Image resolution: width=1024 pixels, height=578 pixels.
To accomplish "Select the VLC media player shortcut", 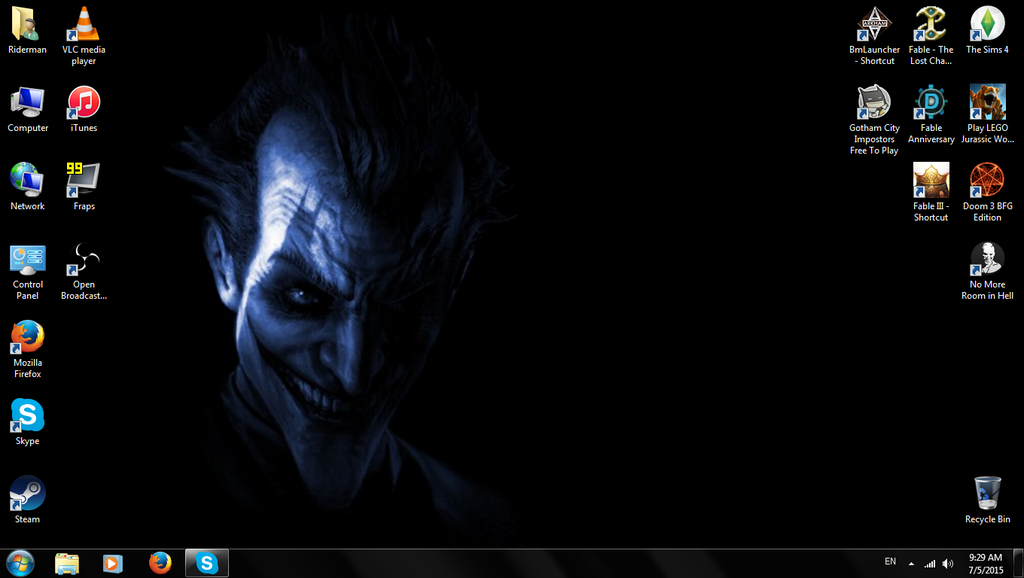I will pos(84,35).
